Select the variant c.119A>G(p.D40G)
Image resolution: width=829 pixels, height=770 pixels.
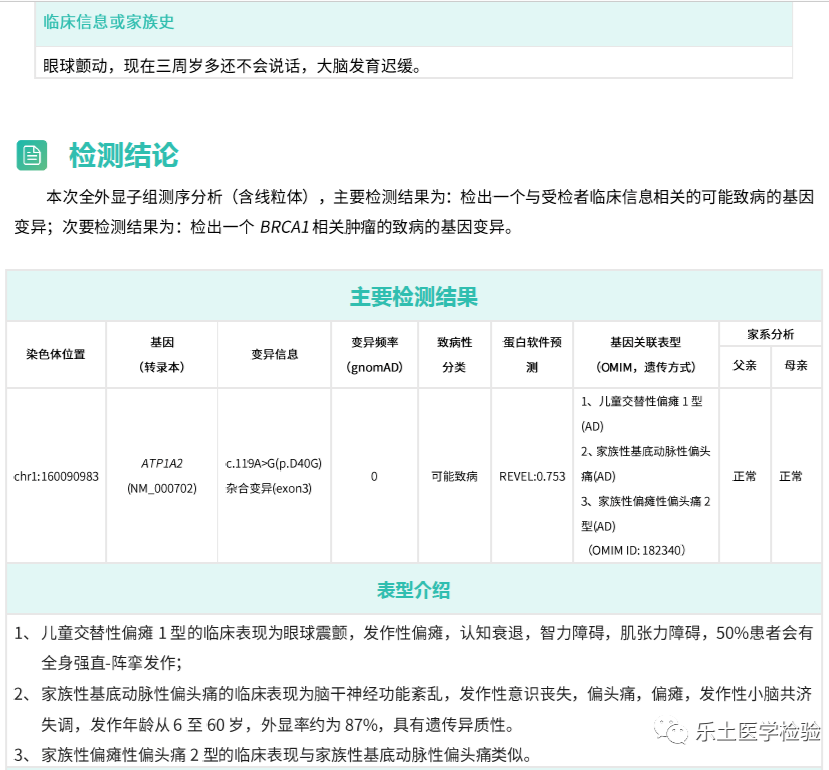coord(274,464)
